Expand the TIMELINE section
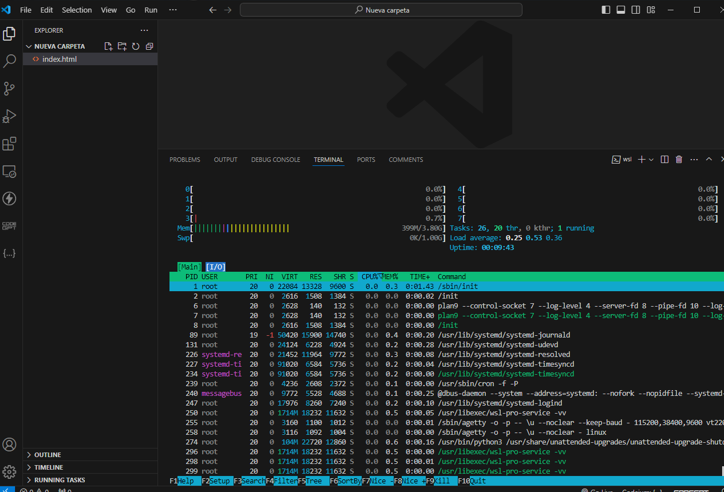 pyautogui.click(x=48, y=467)
